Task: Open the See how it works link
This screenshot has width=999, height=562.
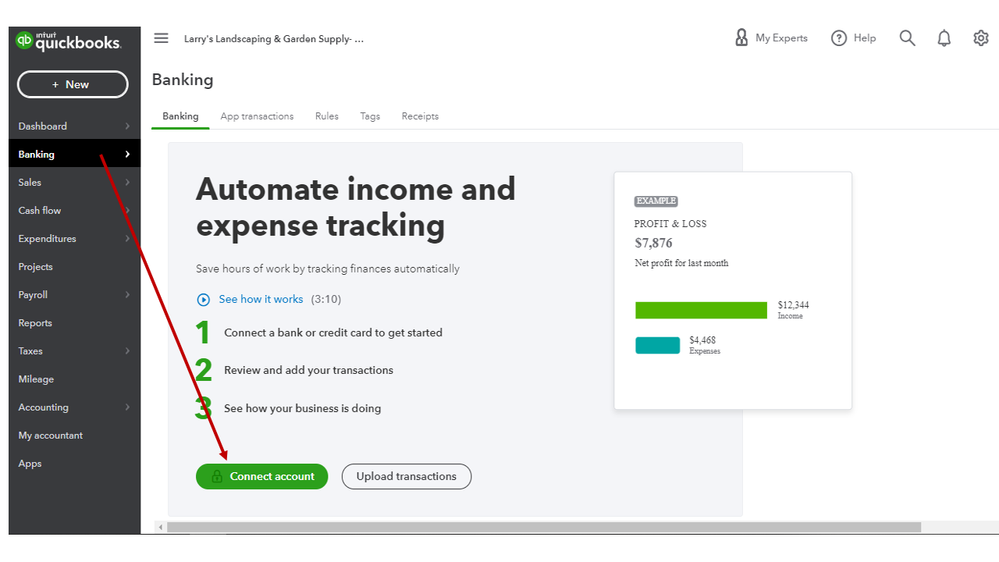Action: coord(261,299)
